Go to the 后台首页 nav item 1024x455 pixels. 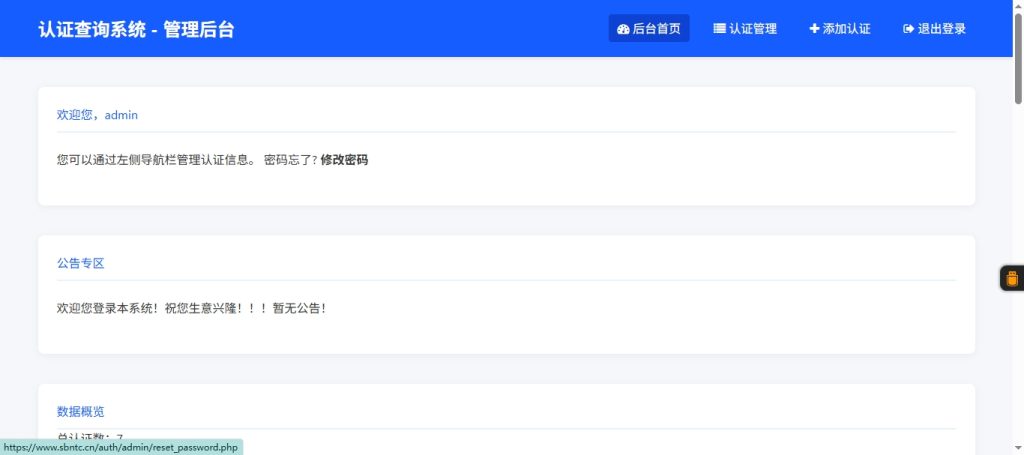click(x=656, y=29)
